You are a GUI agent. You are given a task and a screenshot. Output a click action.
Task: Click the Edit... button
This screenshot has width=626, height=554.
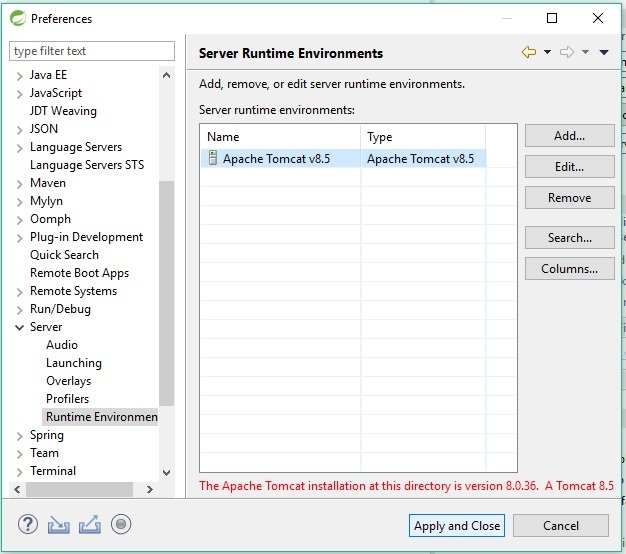pyautogui.click(x=569, y=166)
